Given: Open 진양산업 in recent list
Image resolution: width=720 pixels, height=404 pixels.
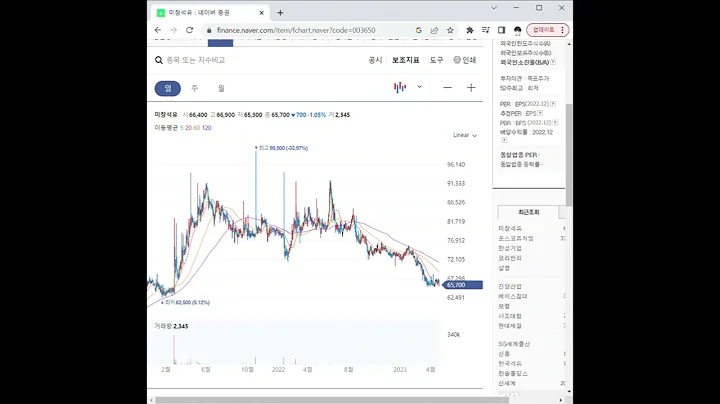Looking at the screenshot, I should click(x=510, y=286).
